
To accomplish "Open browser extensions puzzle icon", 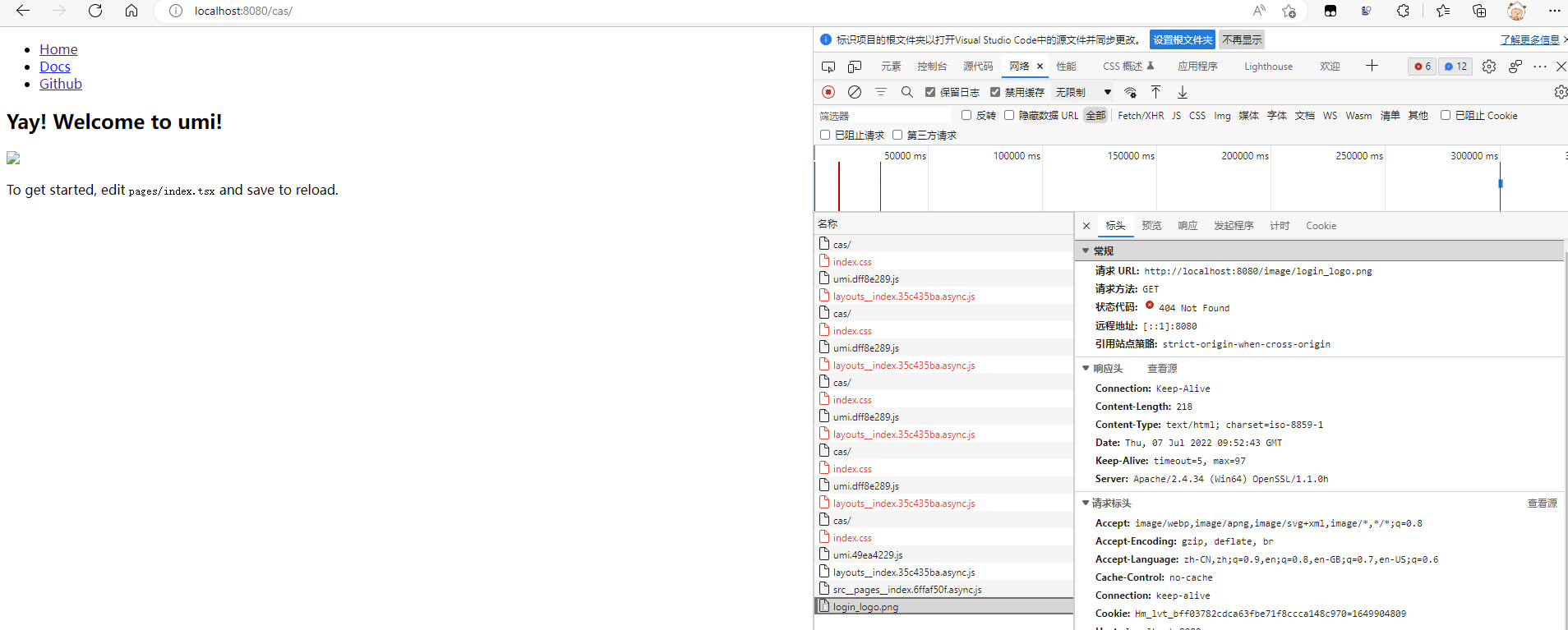I will (x=1403, y=11).
